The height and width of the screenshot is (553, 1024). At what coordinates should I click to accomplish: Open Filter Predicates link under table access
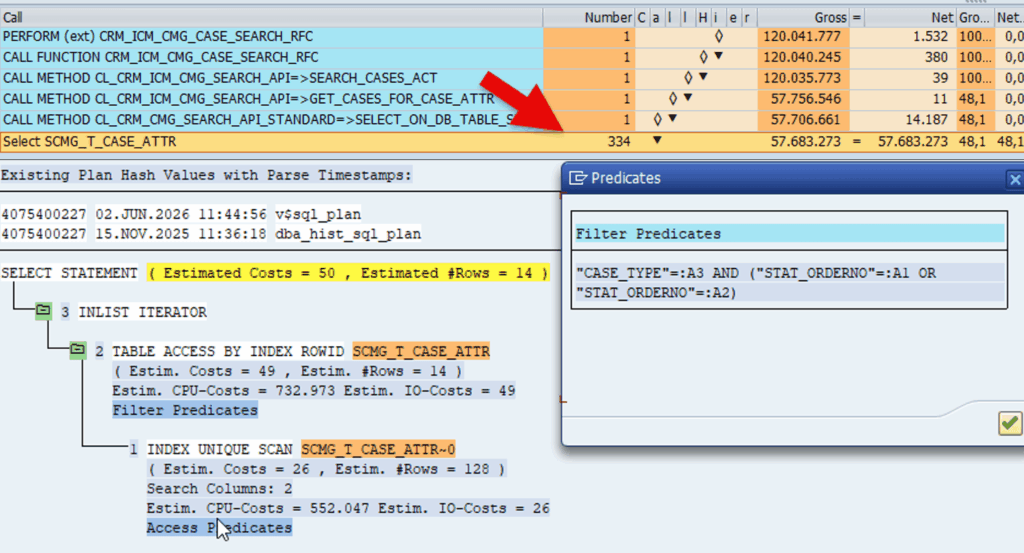point(185,410)
